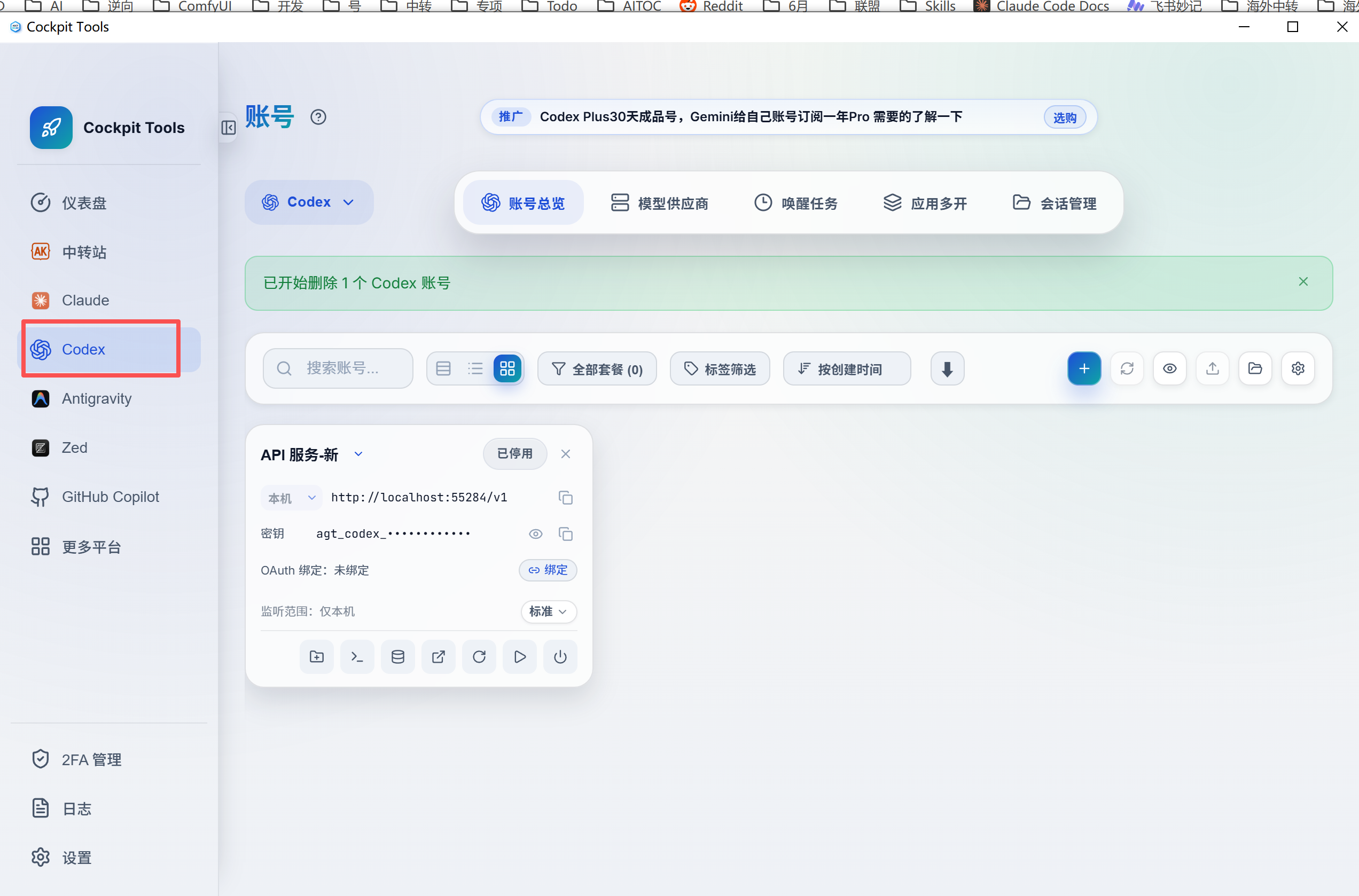Open the Reddit bookmark in browser bar
This screenshot has height=896, width=1359.
point(710,6)
